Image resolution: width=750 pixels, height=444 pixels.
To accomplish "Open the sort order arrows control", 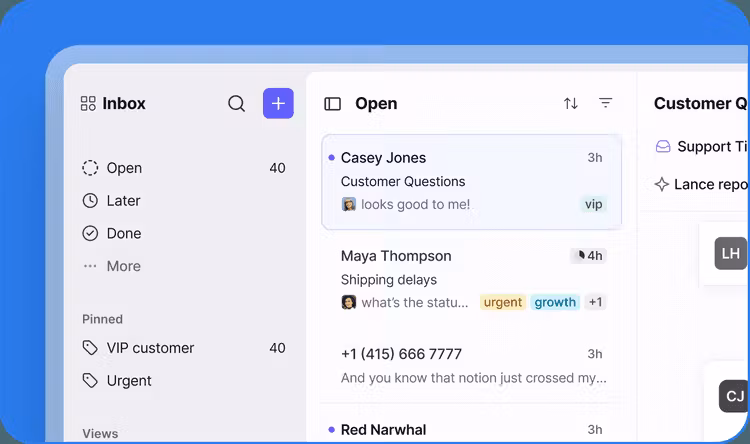I will tap(570, 104).
